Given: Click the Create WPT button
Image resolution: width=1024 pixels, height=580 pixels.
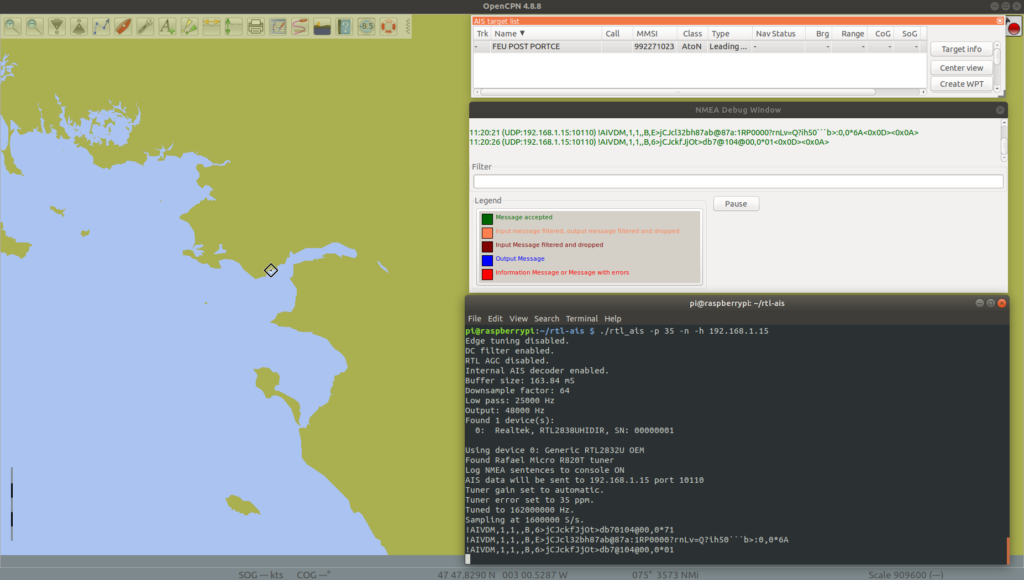Looking at the screenshot, I should [x=961, y=84].
